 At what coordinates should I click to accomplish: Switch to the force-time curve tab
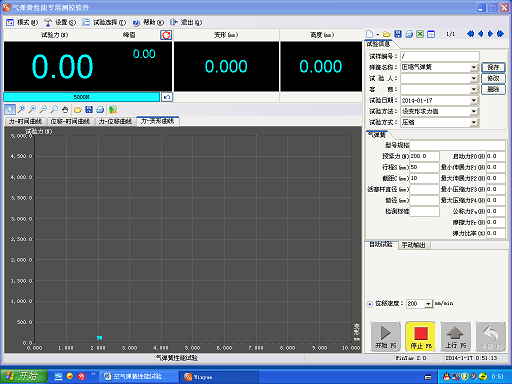25,121
